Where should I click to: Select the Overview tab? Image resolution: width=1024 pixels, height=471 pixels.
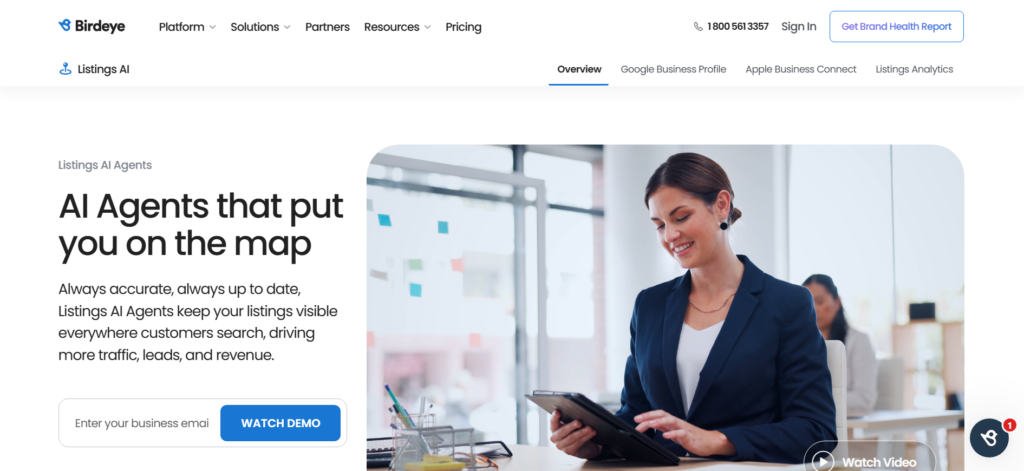coord(579,69)
